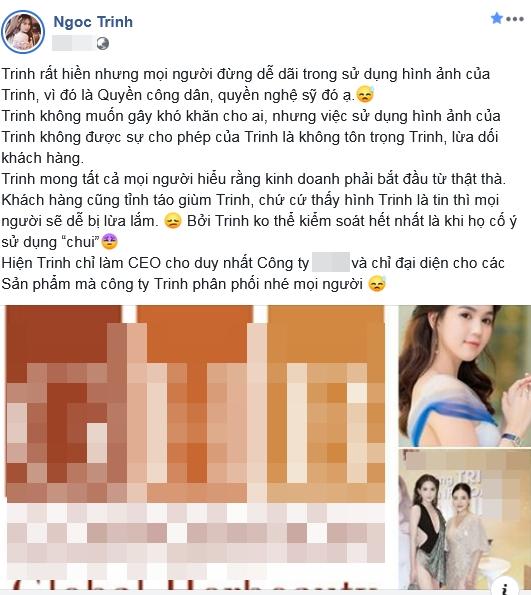Open Ngoc Trinh's profile picture avatar

click(x=23, y=32)
